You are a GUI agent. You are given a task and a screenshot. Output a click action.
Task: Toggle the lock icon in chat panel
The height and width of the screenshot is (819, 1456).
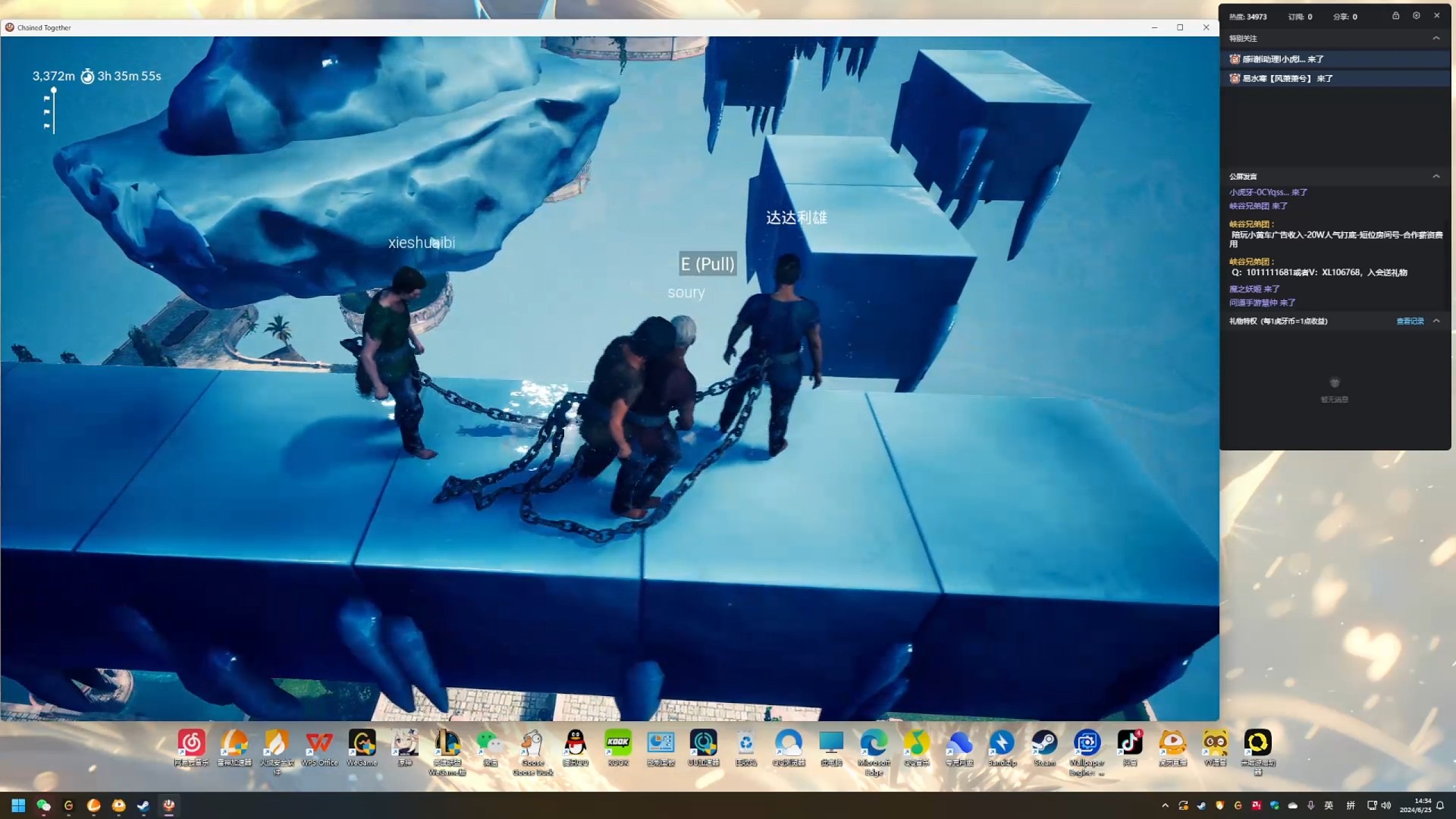1395,16
